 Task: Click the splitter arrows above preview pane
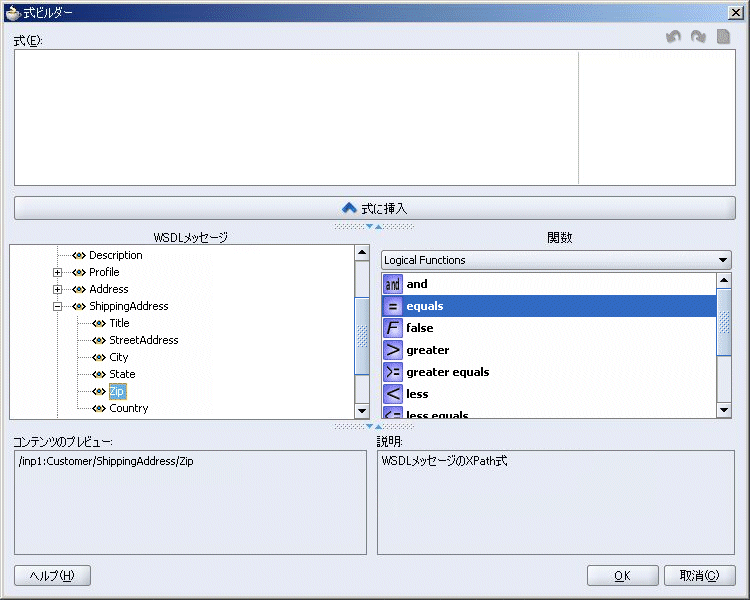374,426
